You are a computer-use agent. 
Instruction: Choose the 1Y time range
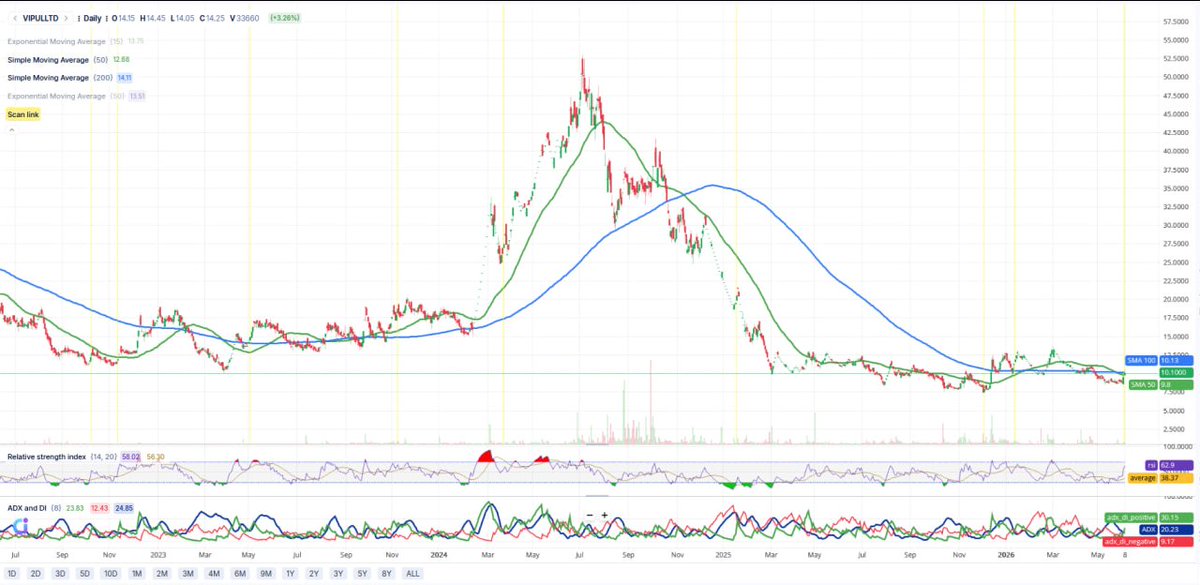pyautogui.click(x=291, y=574)
